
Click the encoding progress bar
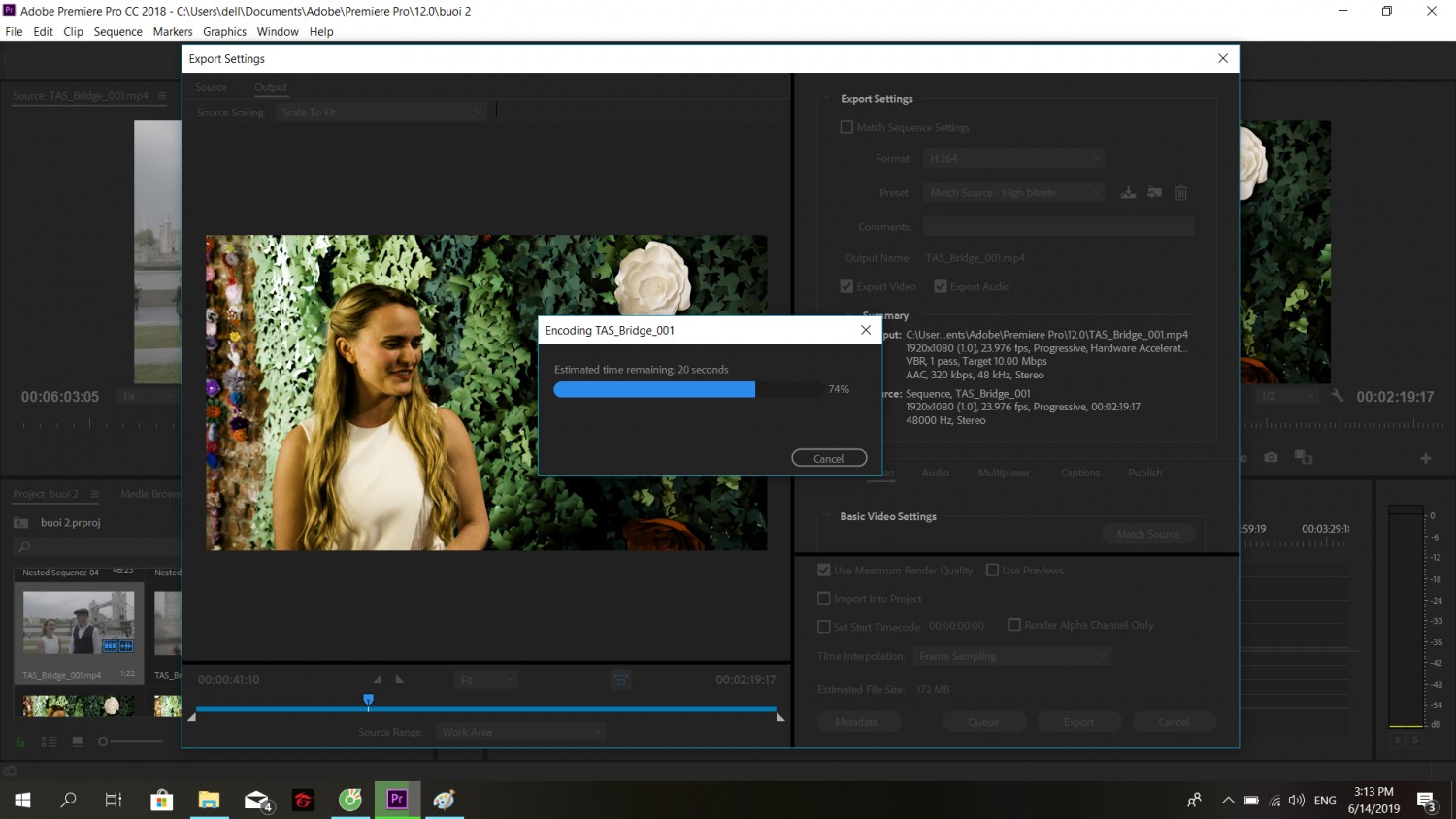[689, 389]
